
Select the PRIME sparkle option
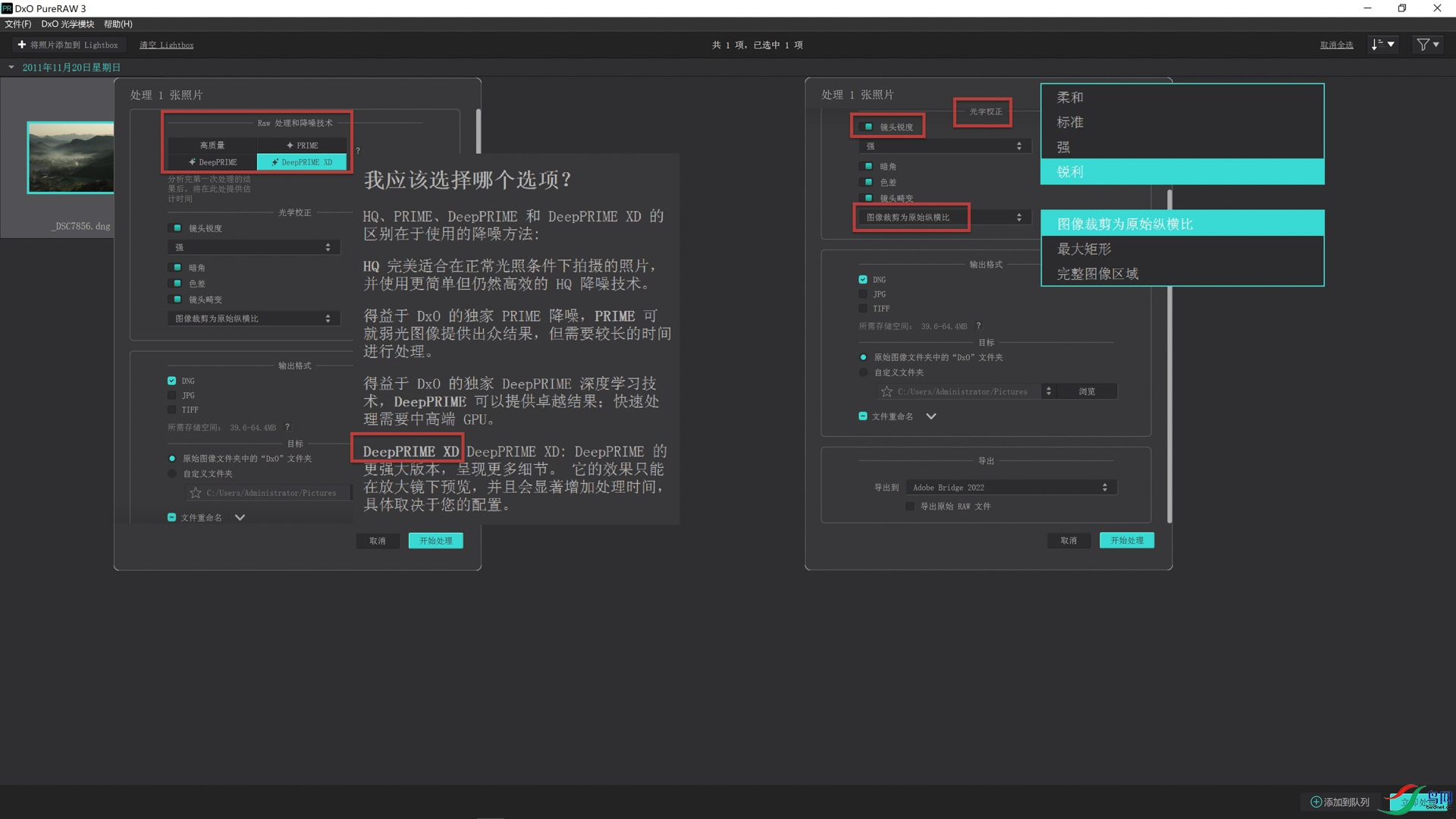coord(302,145)
